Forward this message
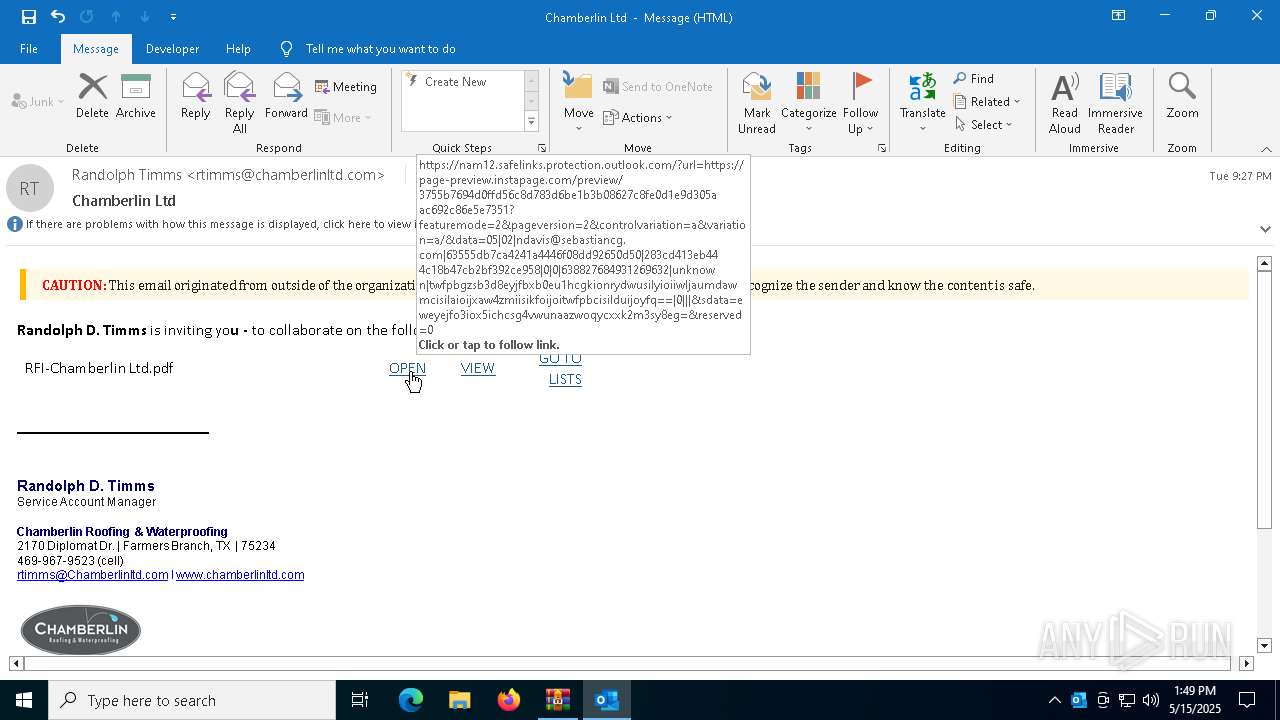 tap(286, 96)
